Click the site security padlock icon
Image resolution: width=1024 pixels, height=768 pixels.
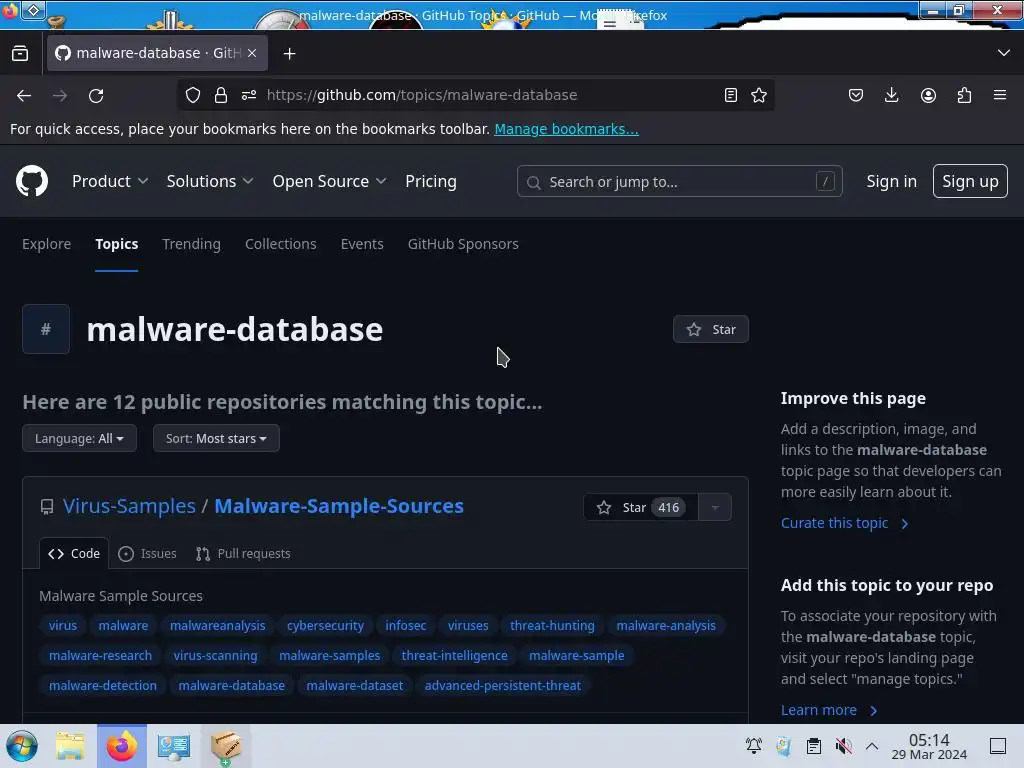pyautogui.click(x=221, y=95)
